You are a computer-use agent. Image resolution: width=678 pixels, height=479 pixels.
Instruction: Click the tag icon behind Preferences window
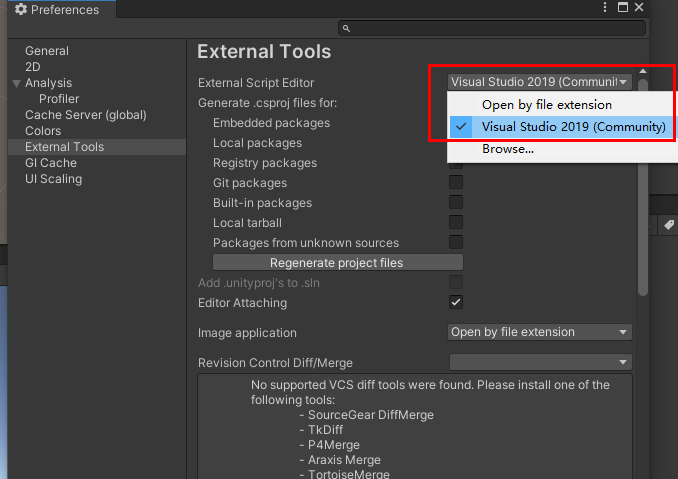(669, 225)
